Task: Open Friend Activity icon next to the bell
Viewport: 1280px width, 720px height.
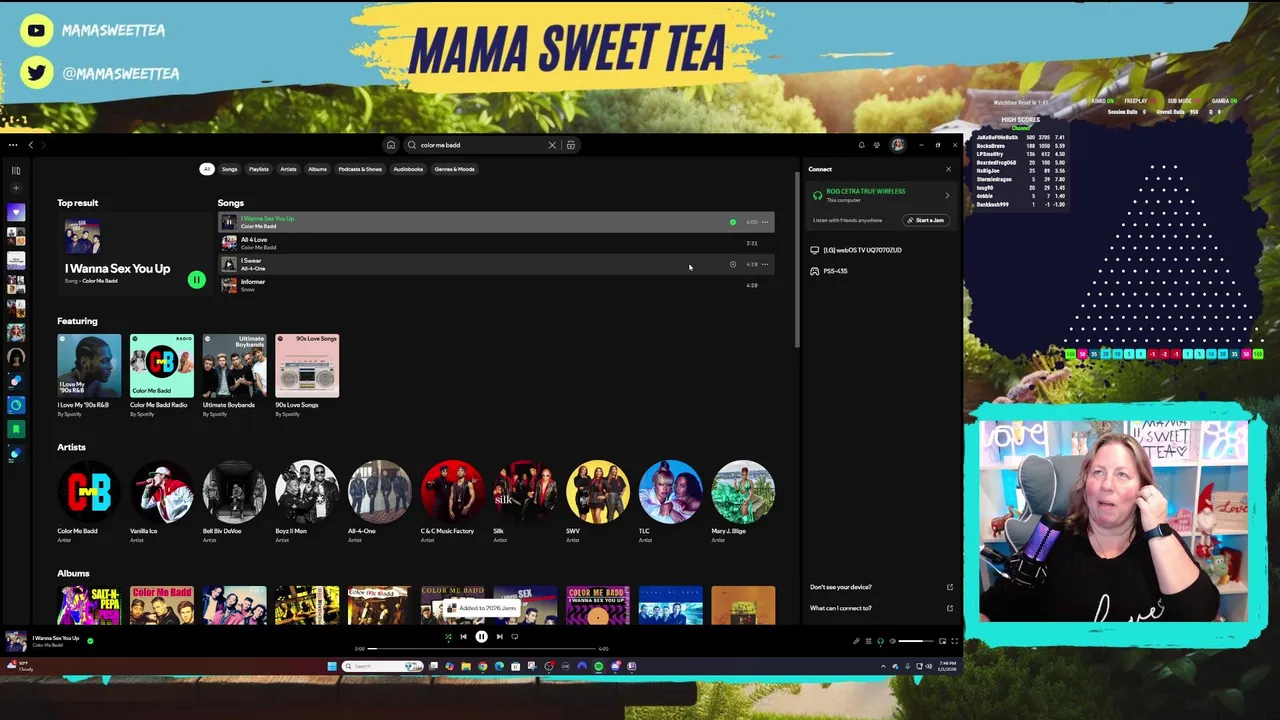Action: point(877,145)
